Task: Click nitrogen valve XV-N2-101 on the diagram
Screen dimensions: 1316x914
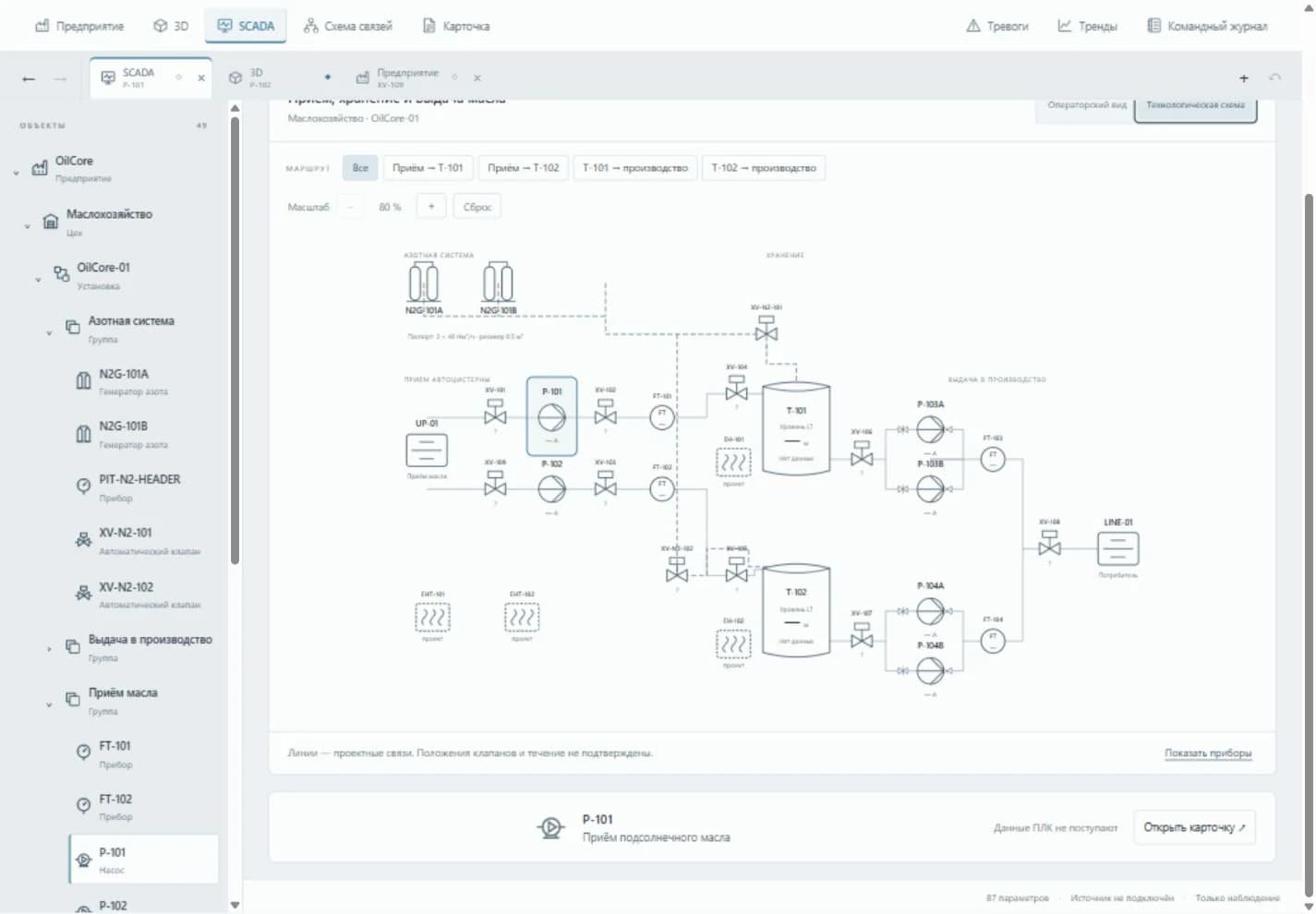Action: [766, 329]
